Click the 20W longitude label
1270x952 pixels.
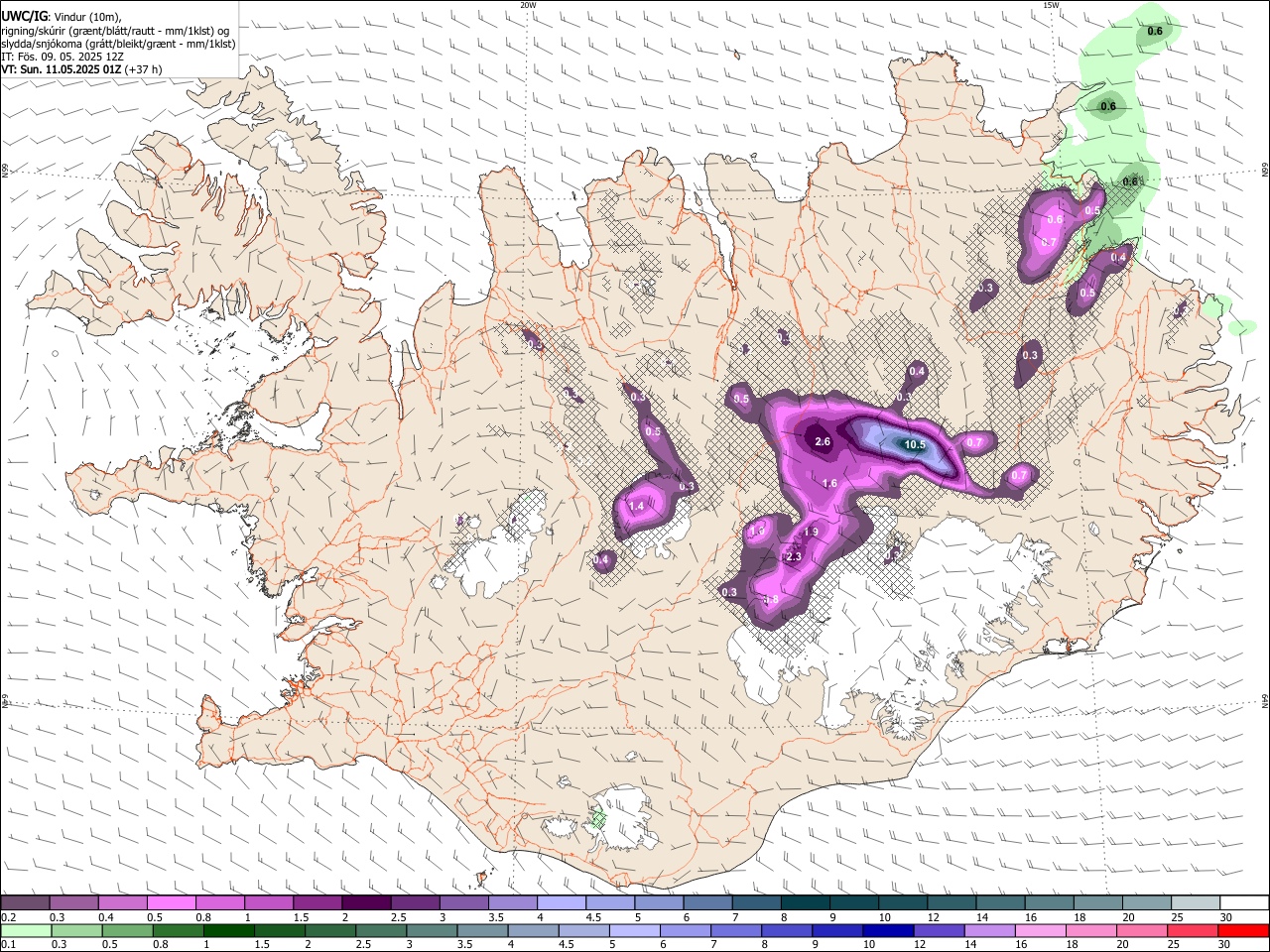[x=528, y=5]
